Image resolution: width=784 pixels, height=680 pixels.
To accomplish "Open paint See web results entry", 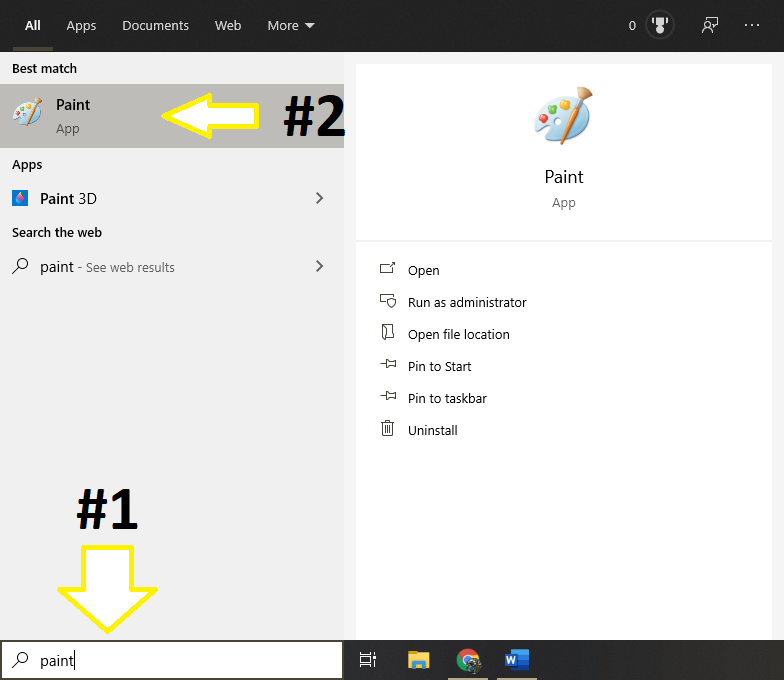I will pyautogui.click(x=172, y=266).
